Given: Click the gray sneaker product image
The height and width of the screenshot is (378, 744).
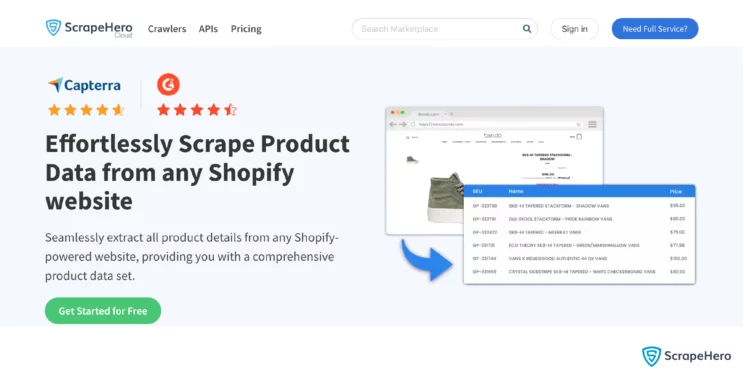Looking at the screenshot, I should click(445, 198).
